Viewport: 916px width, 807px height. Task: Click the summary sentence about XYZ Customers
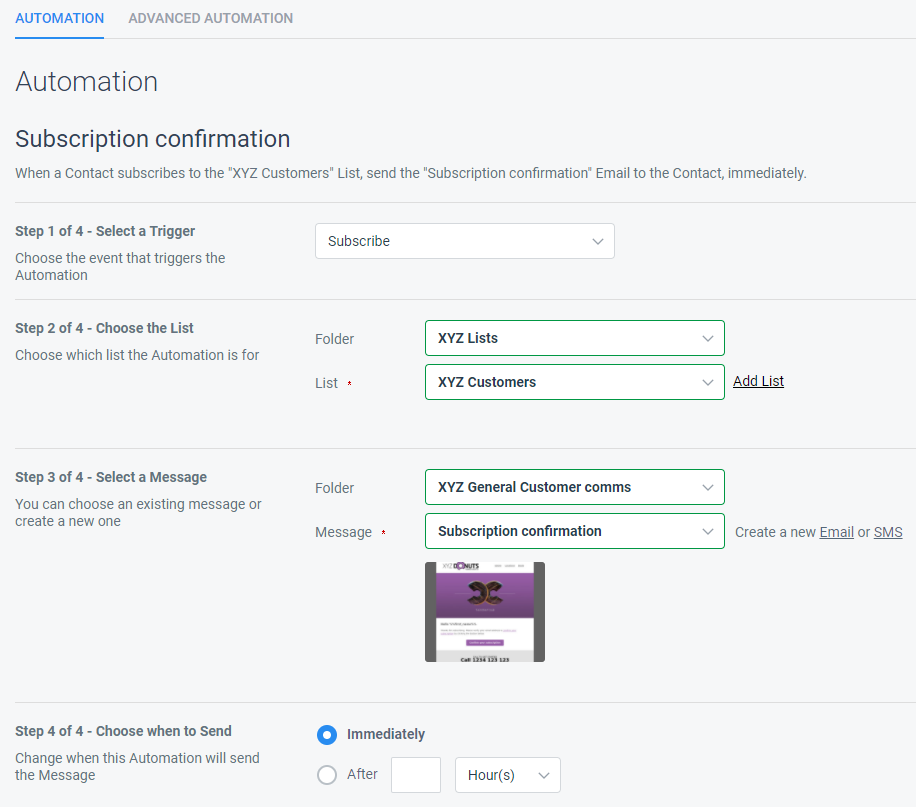point(411,174)
